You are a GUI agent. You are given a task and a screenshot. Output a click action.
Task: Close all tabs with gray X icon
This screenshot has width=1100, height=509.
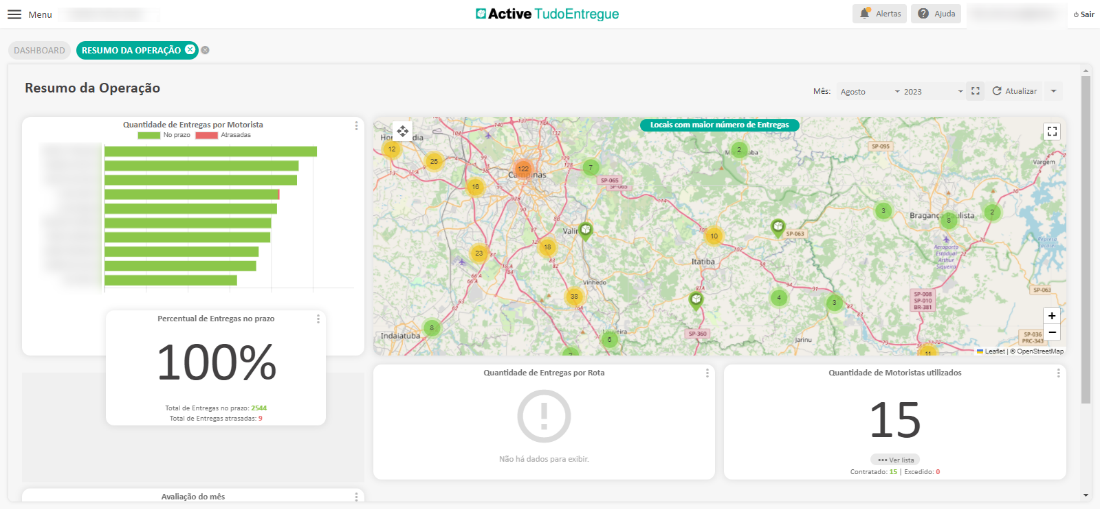coord(205,50)
